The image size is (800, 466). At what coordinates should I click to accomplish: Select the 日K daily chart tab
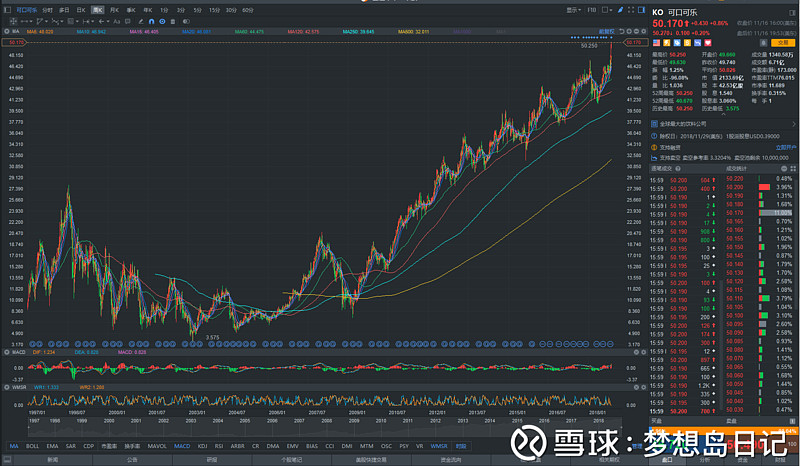point(80,9)
